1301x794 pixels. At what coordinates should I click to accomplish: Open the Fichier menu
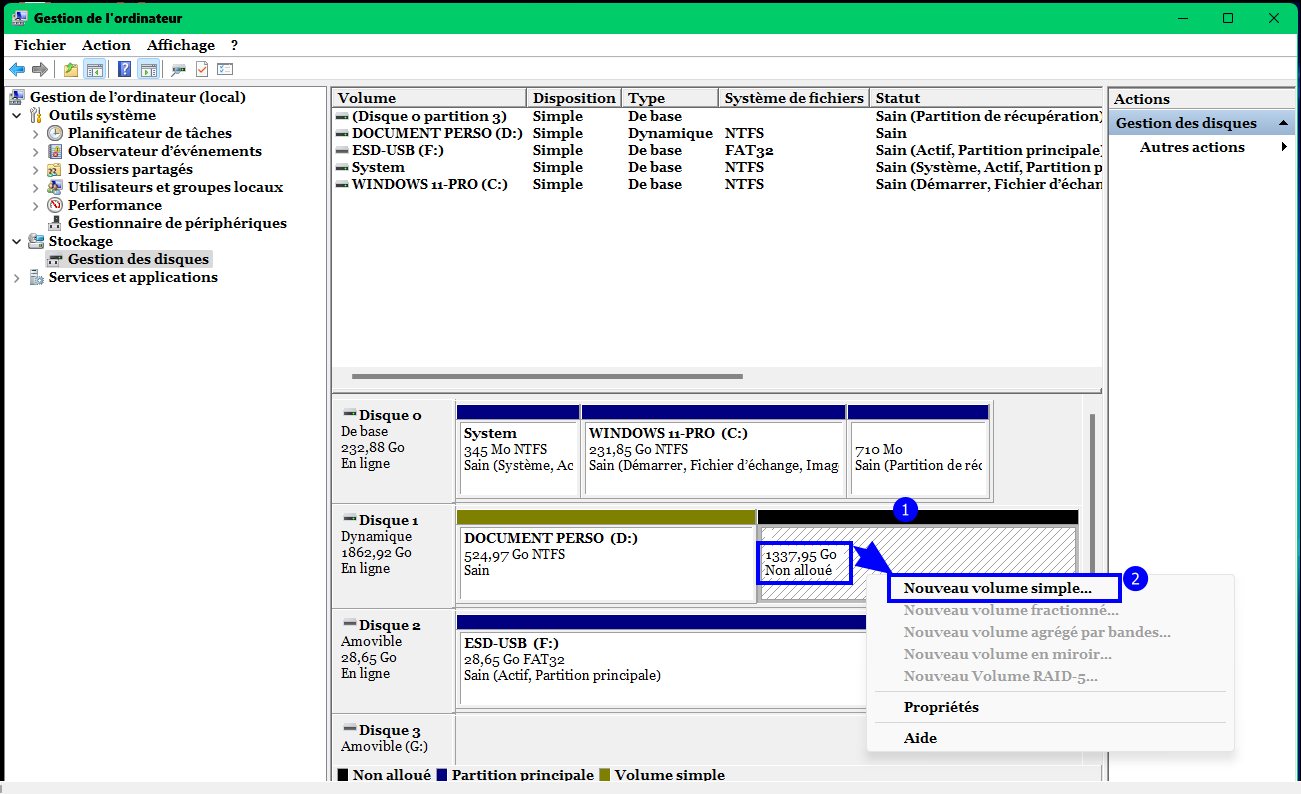(x=40, y=45)
